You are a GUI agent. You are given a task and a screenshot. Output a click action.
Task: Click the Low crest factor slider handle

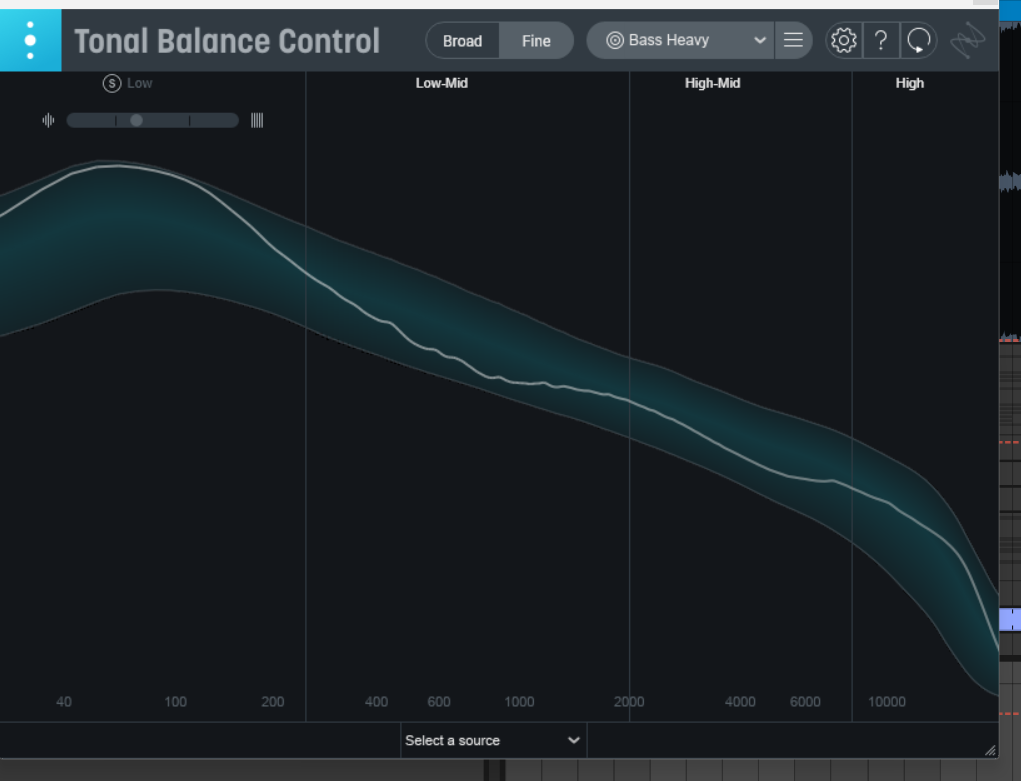tap(136, 121)
